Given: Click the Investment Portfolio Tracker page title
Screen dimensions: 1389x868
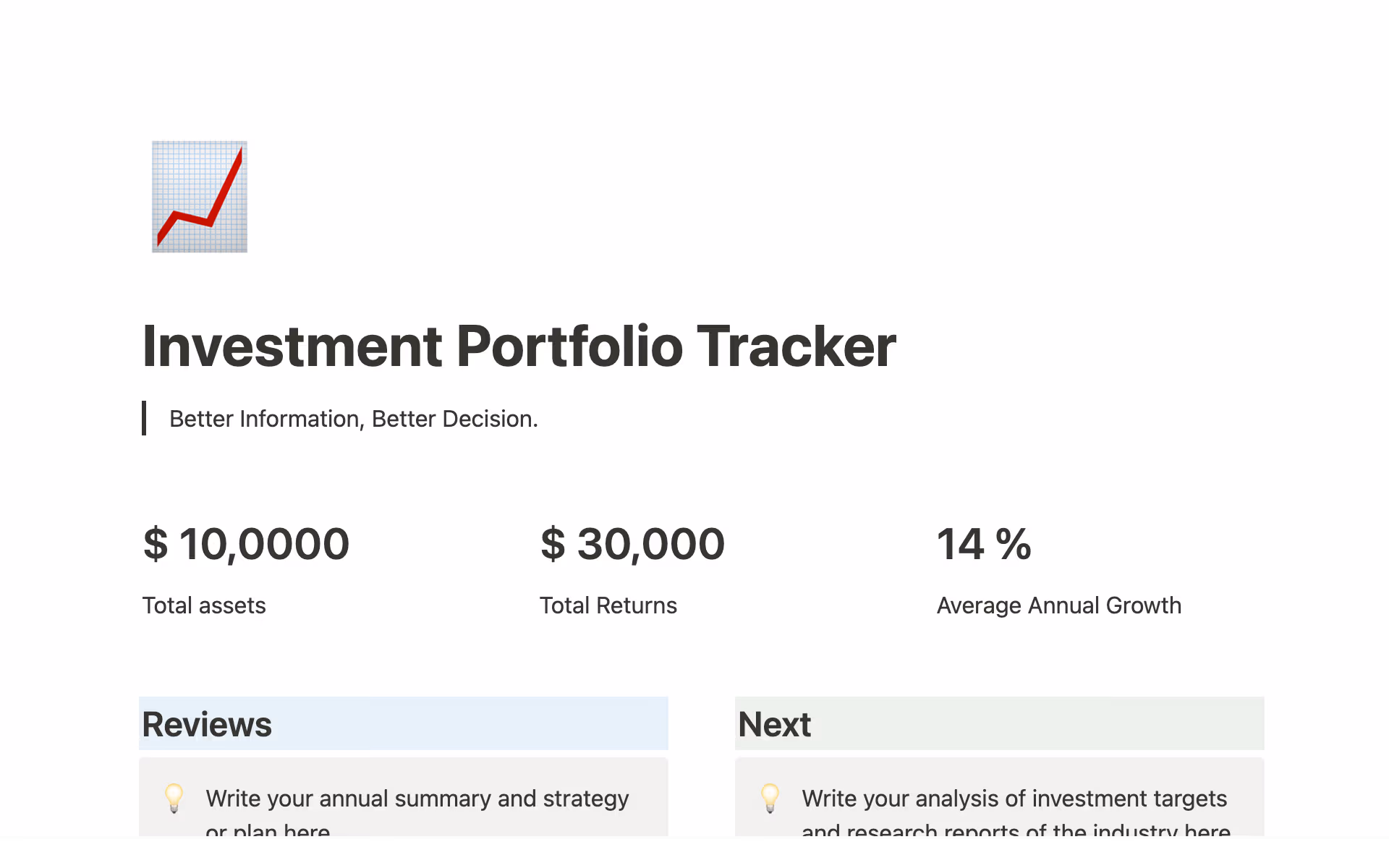Looking at the screenshot, I should tap(519, 346).
